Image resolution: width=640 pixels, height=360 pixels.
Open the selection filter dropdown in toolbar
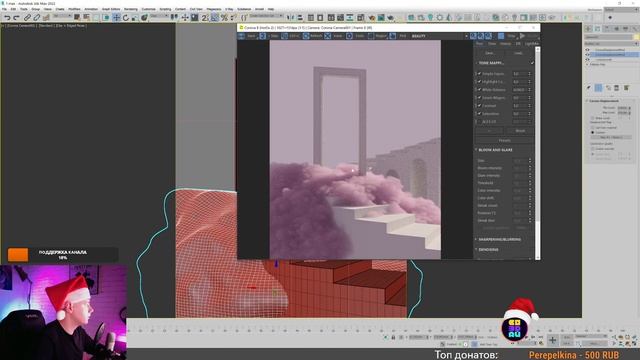[x=62, y=16]
